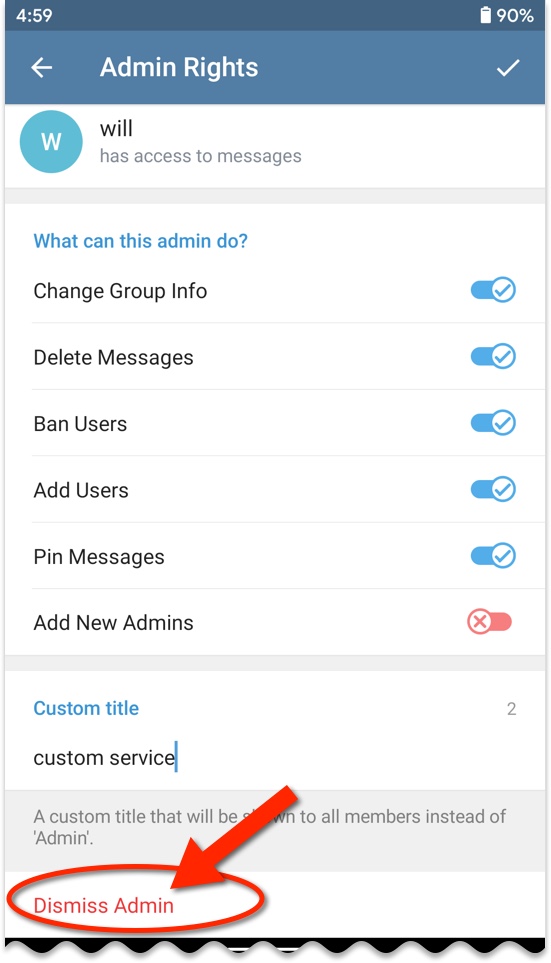Toggle the Pin Messages switch
This screenshot has width=551, height=963.
coord(493,556)
